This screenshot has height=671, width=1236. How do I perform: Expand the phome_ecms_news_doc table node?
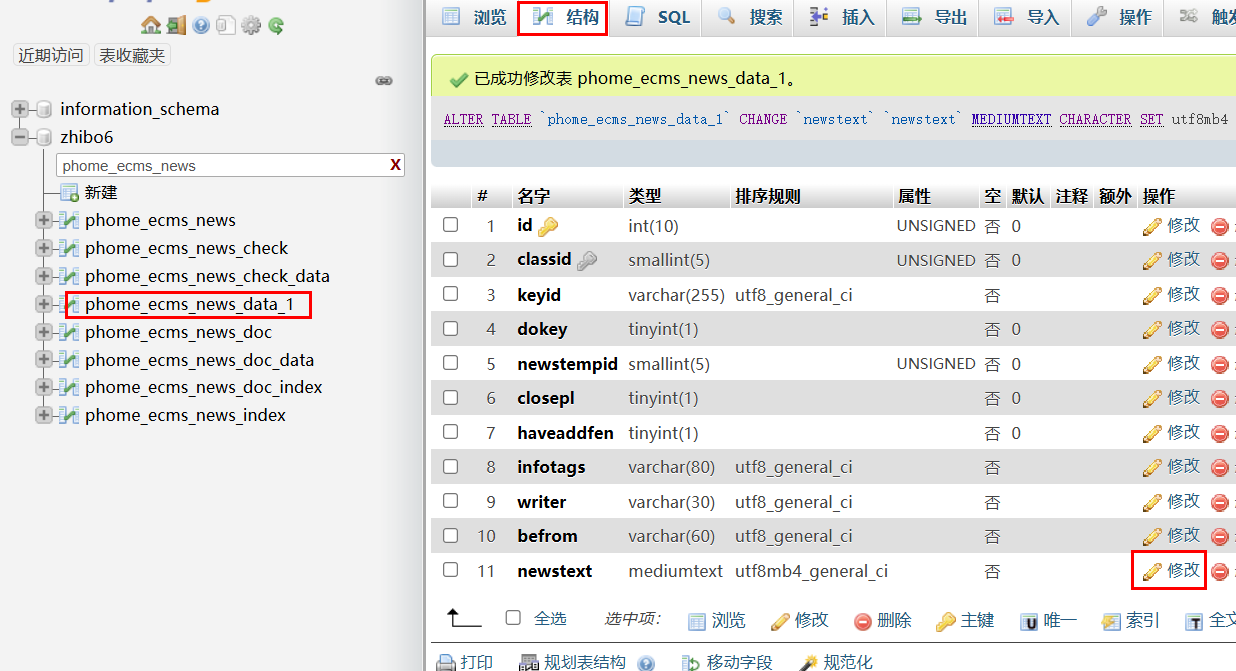click(x=43, y=332)
